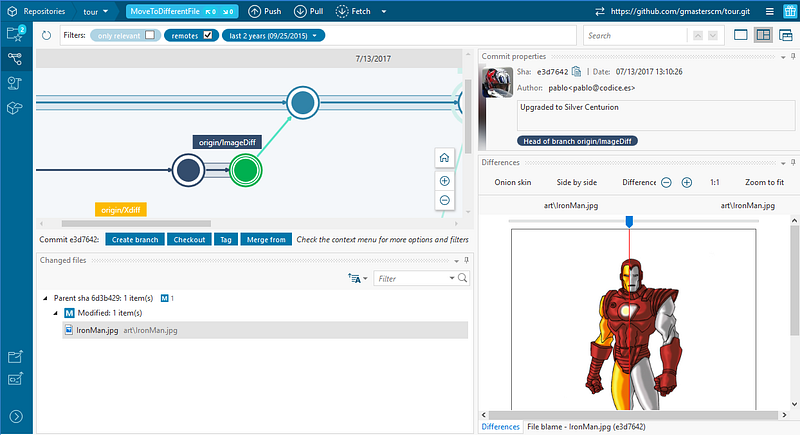Click the Checkout button

[189, 240]
